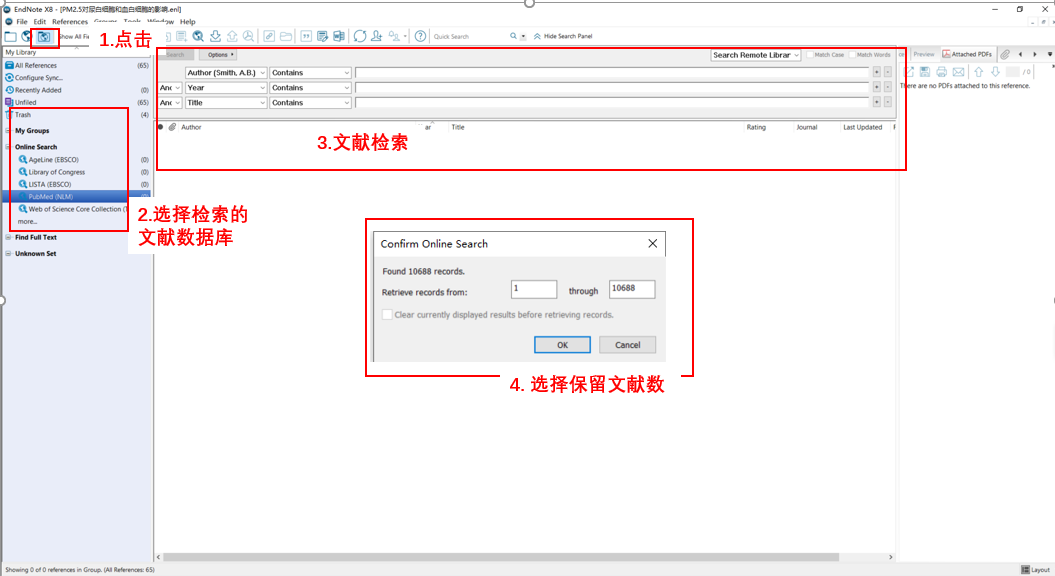Screen dimensions: 1055x576
Task: Switch to the Preview tab
Action: tap(924, 55)
